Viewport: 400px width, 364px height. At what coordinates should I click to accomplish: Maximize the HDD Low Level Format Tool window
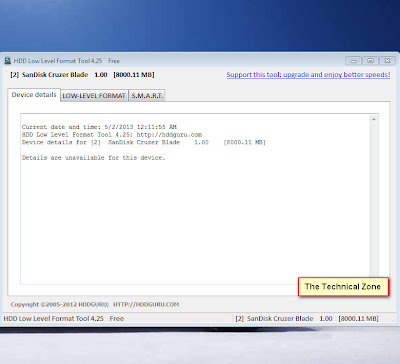[370, 61]
